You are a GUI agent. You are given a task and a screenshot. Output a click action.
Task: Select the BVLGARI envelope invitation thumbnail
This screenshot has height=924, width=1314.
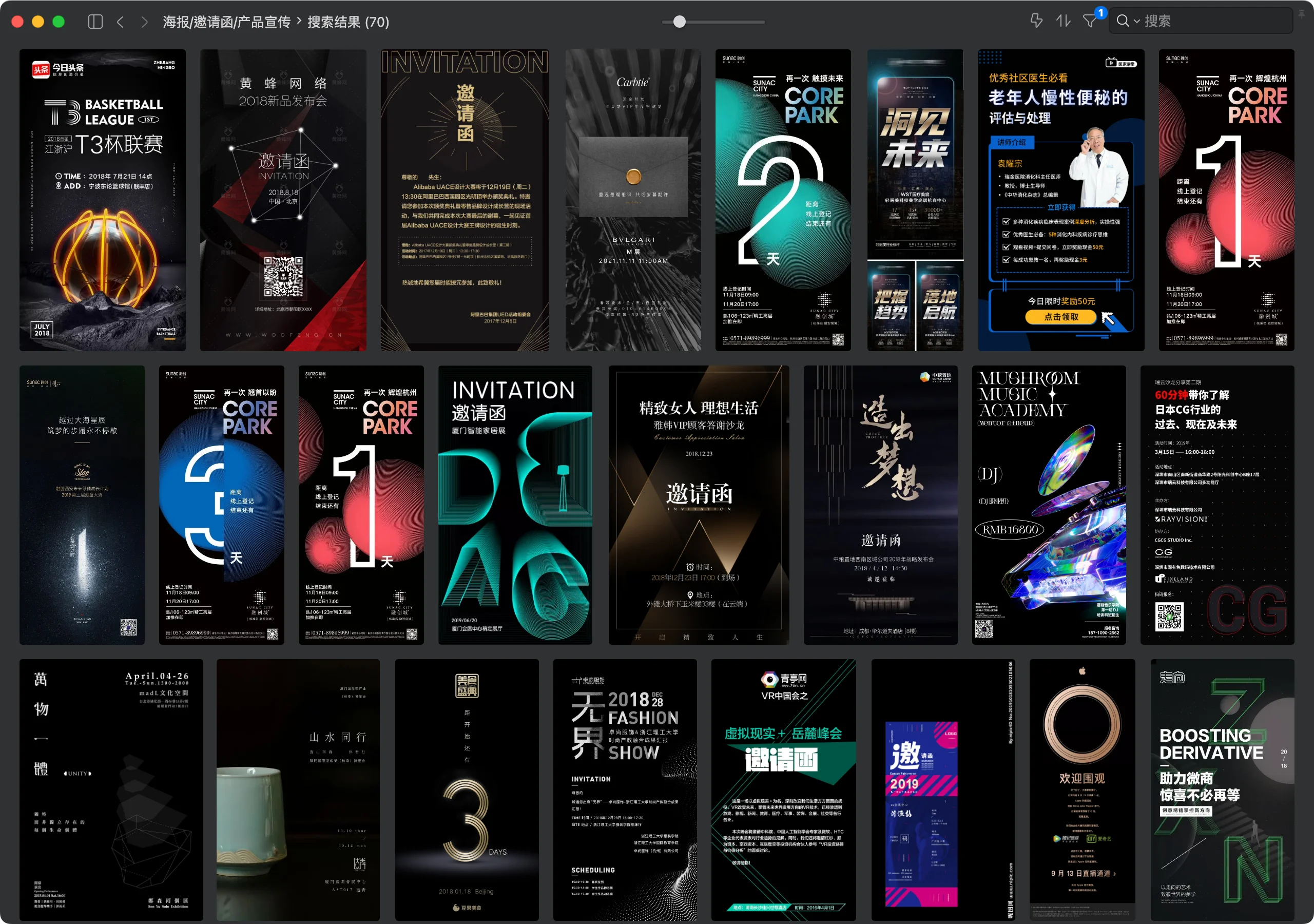pos(633,200)
